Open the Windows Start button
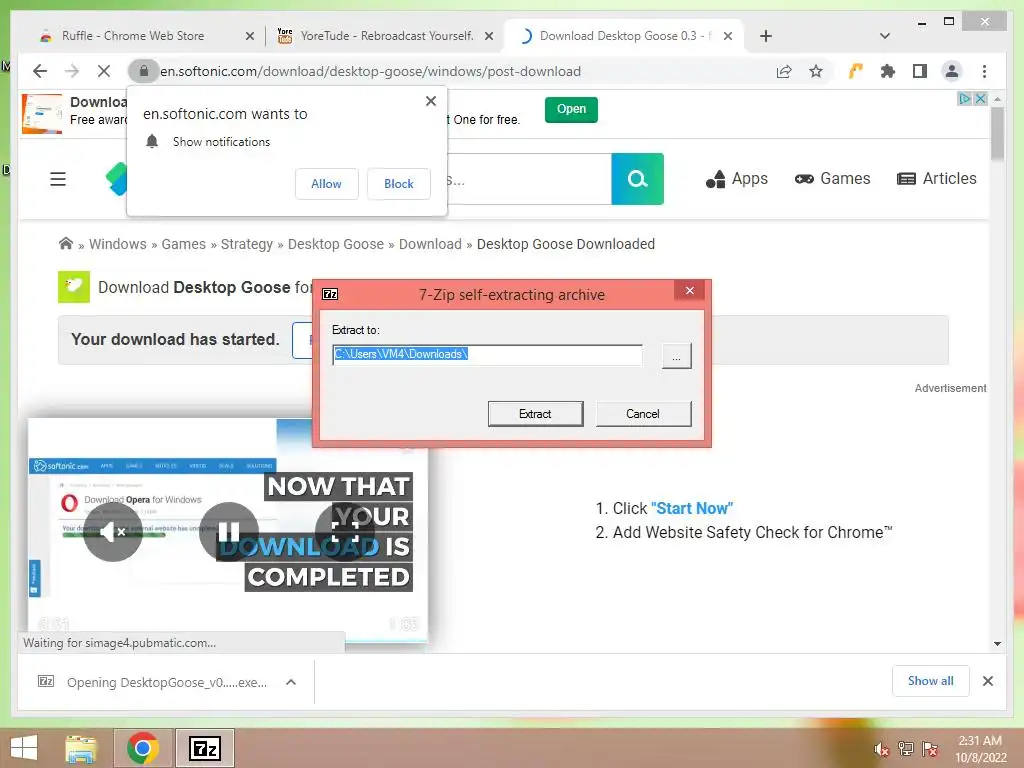The height and width of the screenshot is (768, 1024). click(x=24, y=748)
